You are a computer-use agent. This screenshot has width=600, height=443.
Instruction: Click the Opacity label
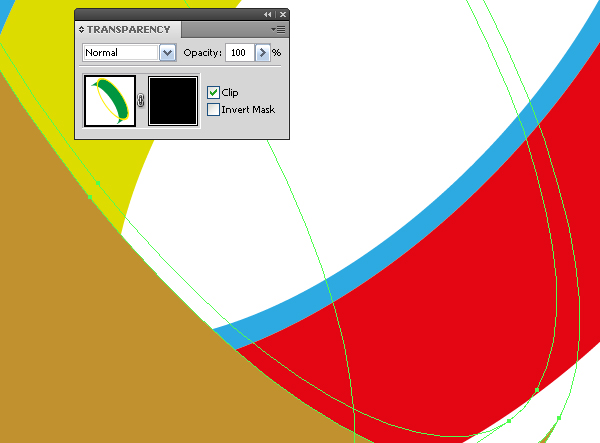[202, 53]
